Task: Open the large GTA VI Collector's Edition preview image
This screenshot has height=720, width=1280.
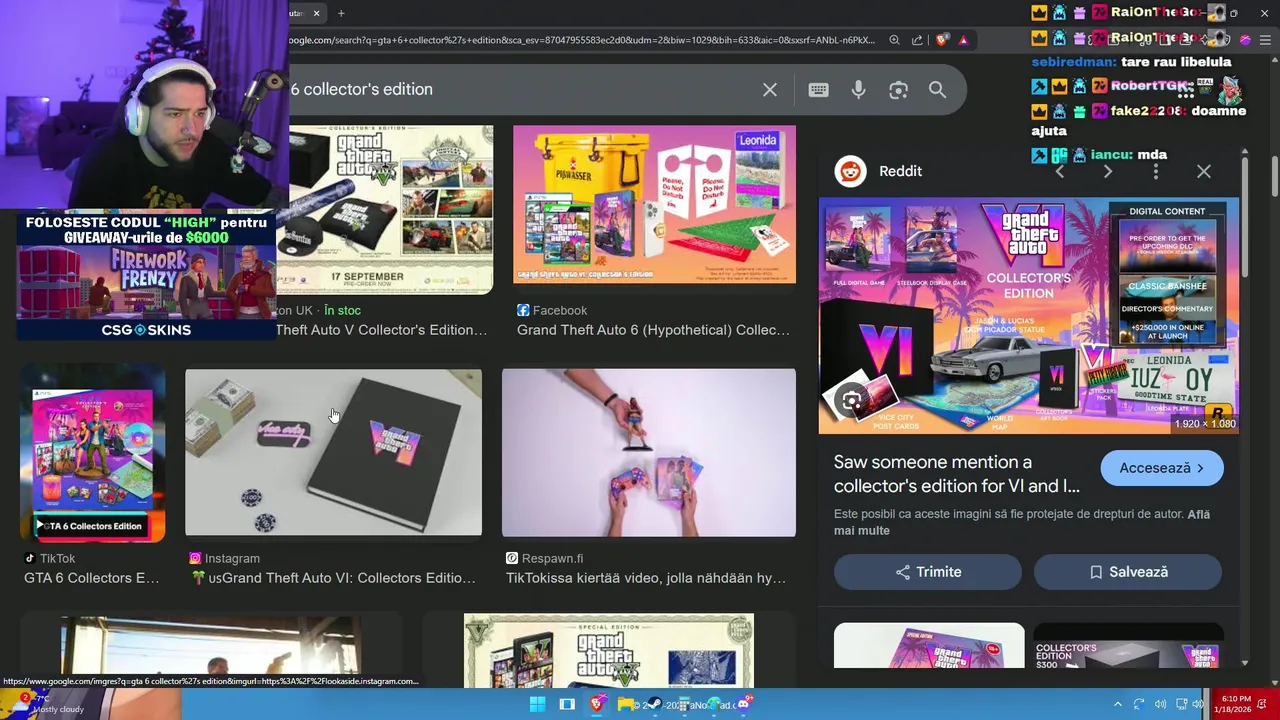Action: (1029, 316)
